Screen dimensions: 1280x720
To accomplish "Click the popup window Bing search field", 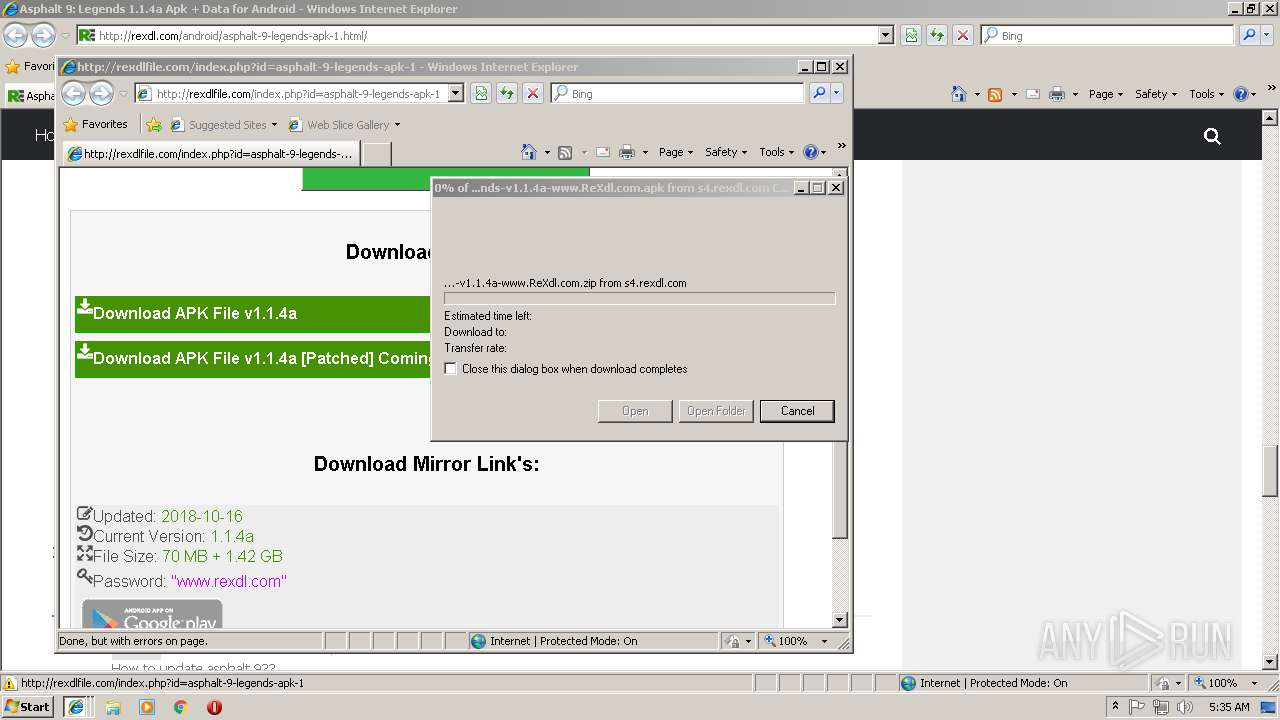I will [x=677, y=93].
